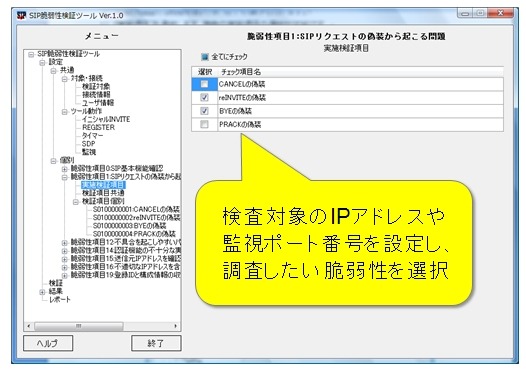
Task: Collapse the SIP脆弱性検証ツール root node
Action: [x=31, y=54]
